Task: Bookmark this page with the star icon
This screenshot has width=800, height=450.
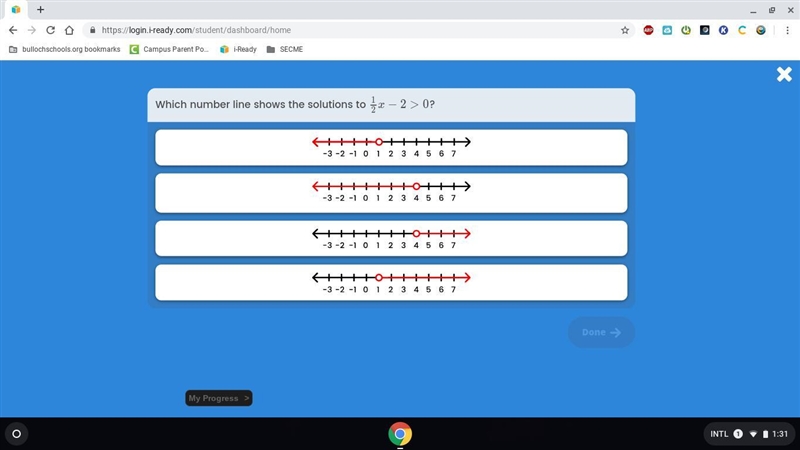Action: (x=625, y=30)
